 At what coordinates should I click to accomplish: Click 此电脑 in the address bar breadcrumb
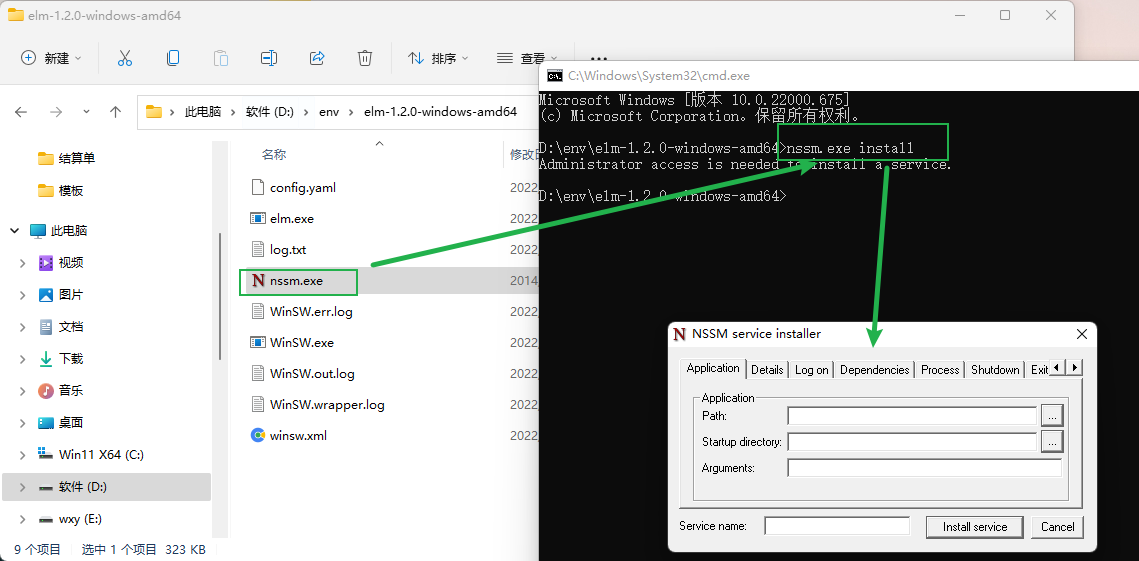tap(203, 112)
